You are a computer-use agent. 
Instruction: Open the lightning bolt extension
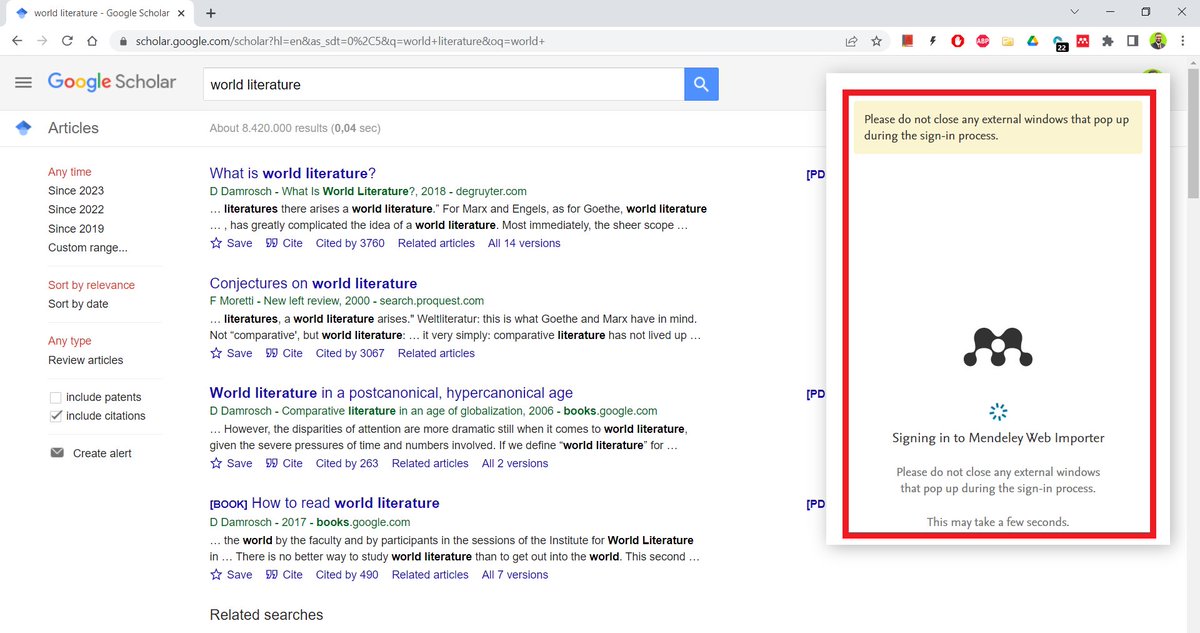[932, 40]
